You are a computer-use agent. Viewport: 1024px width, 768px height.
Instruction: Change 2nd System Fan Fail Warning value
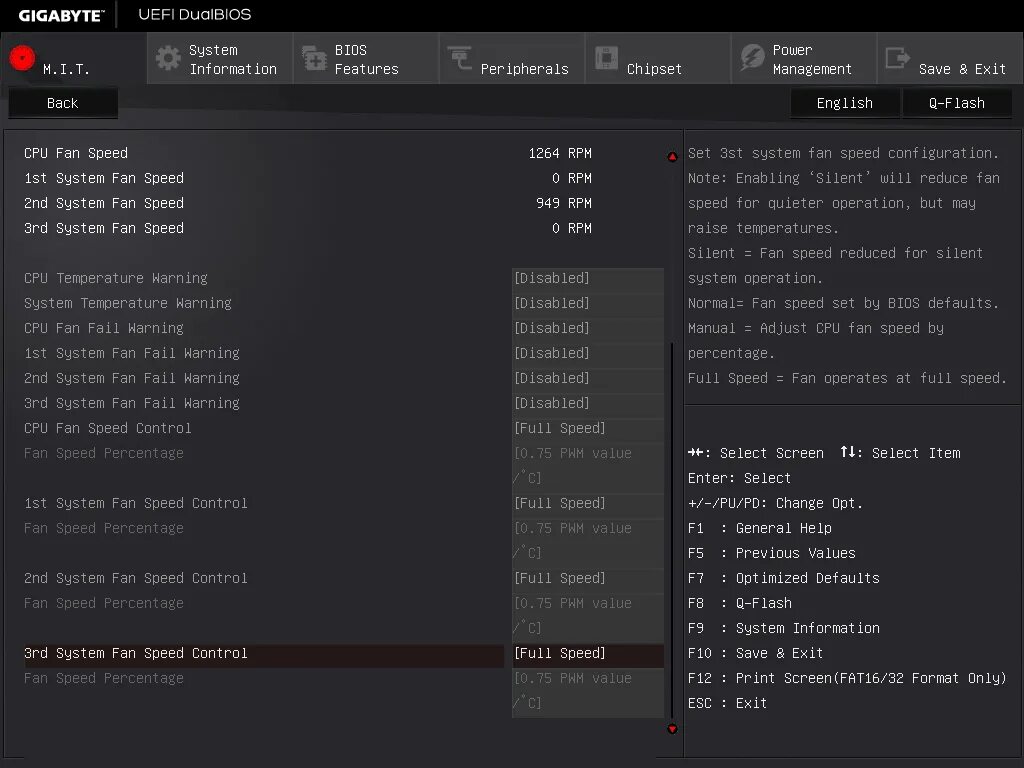click(588, 378)
